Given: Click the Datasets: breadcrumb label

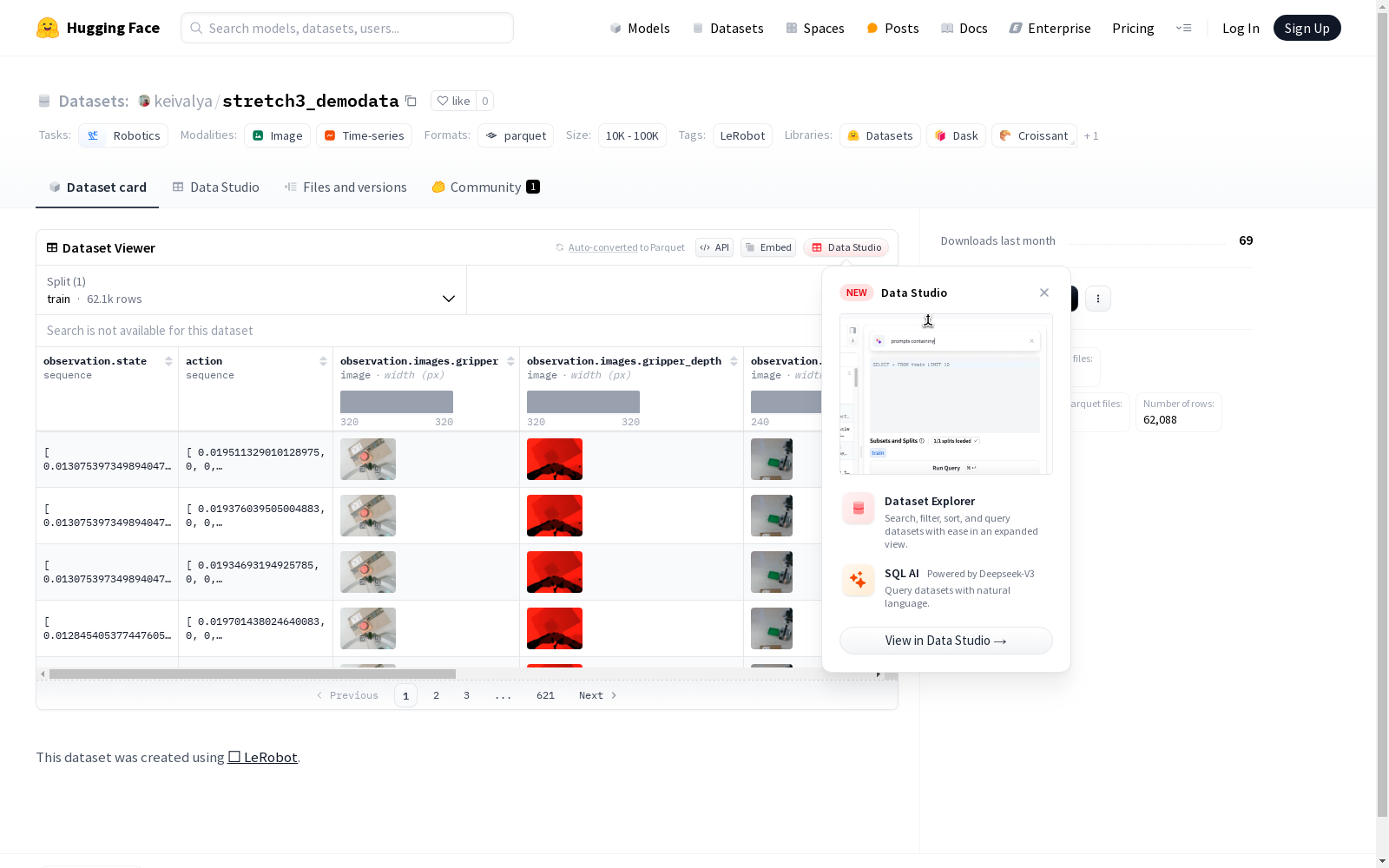Looking at the screenshot, I should pyautogui.click(x=94, y=101).
